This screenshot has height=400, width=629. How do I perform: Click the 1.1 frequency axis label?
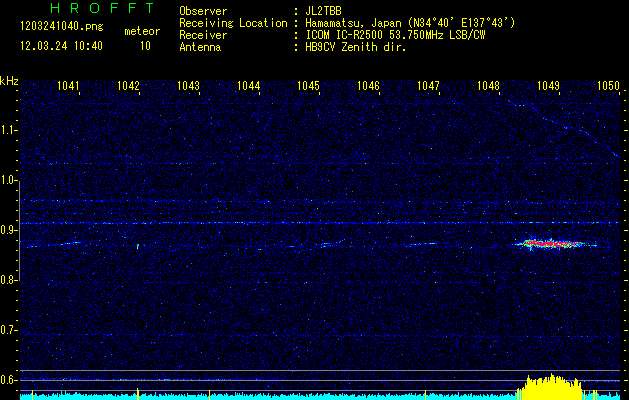[x=9, y=130]
